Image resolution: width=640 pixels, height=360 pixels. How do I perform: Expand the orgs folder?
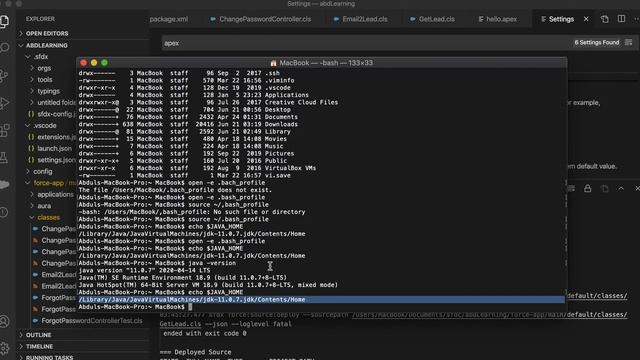[44, 68]
